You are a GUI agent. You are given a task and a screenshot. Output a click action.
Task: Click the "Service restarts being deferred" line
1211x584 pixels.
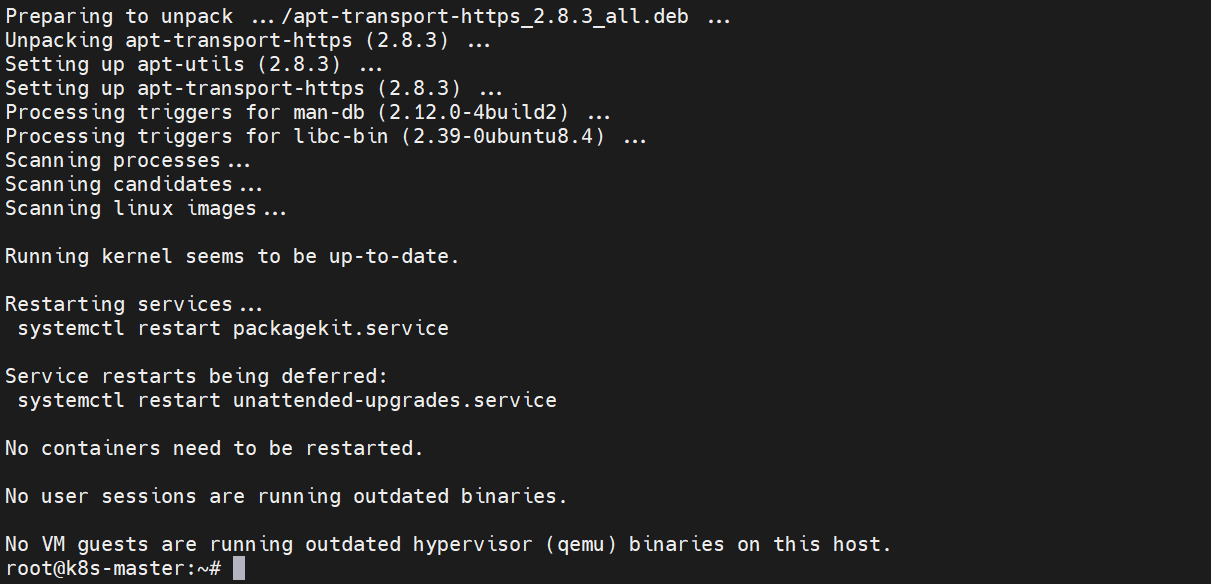click(196, 376)
